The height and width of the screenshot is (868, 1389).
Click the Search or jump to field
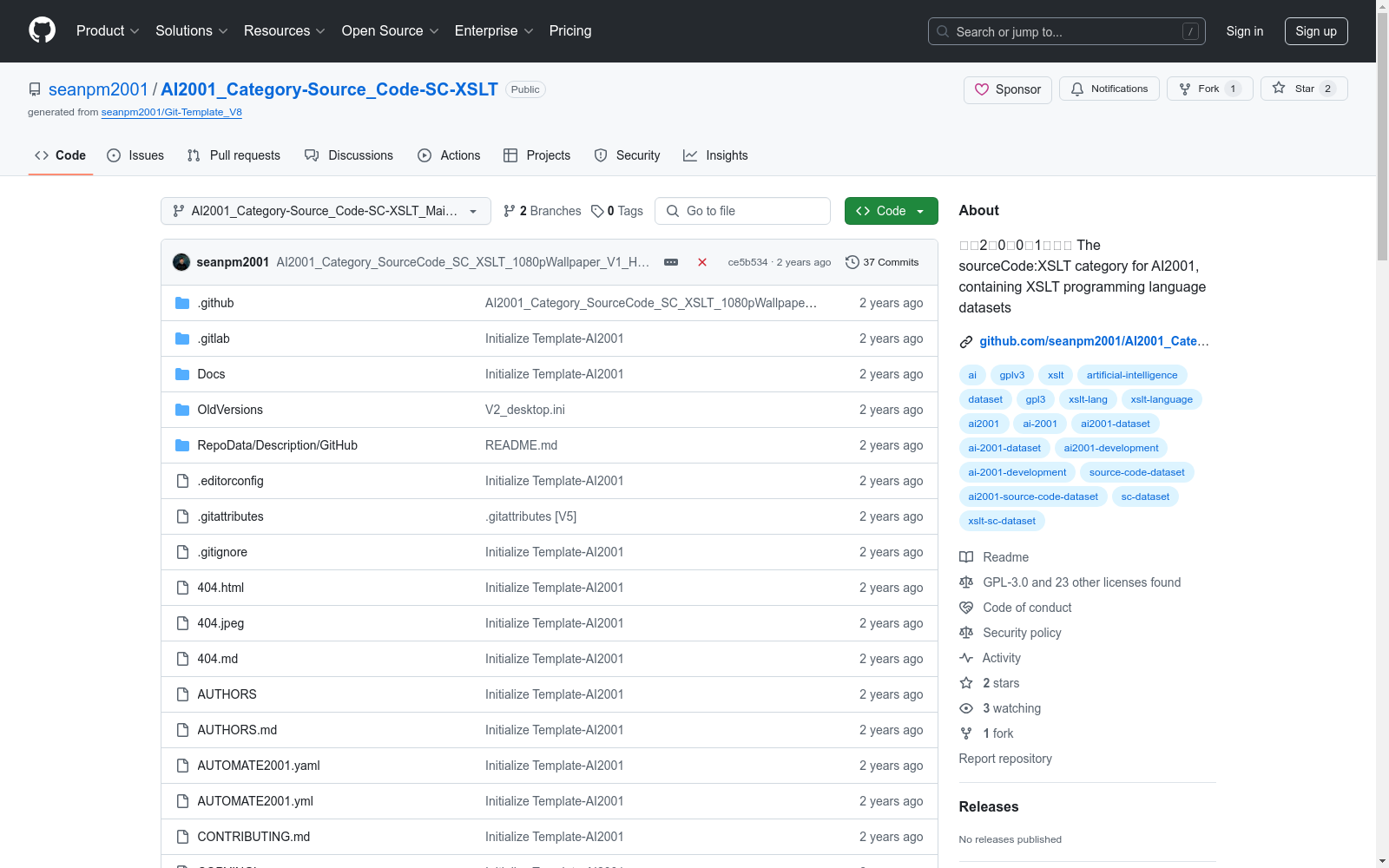pos(1068,31)
